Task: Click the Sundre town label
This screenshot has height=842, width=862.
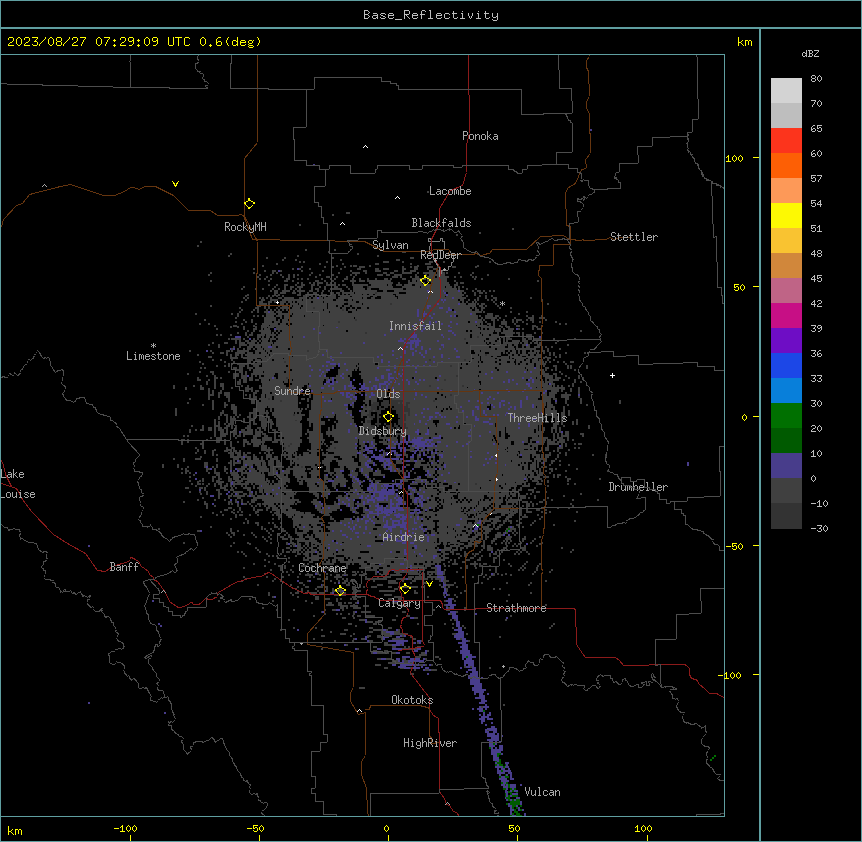Action: (292, 391)
